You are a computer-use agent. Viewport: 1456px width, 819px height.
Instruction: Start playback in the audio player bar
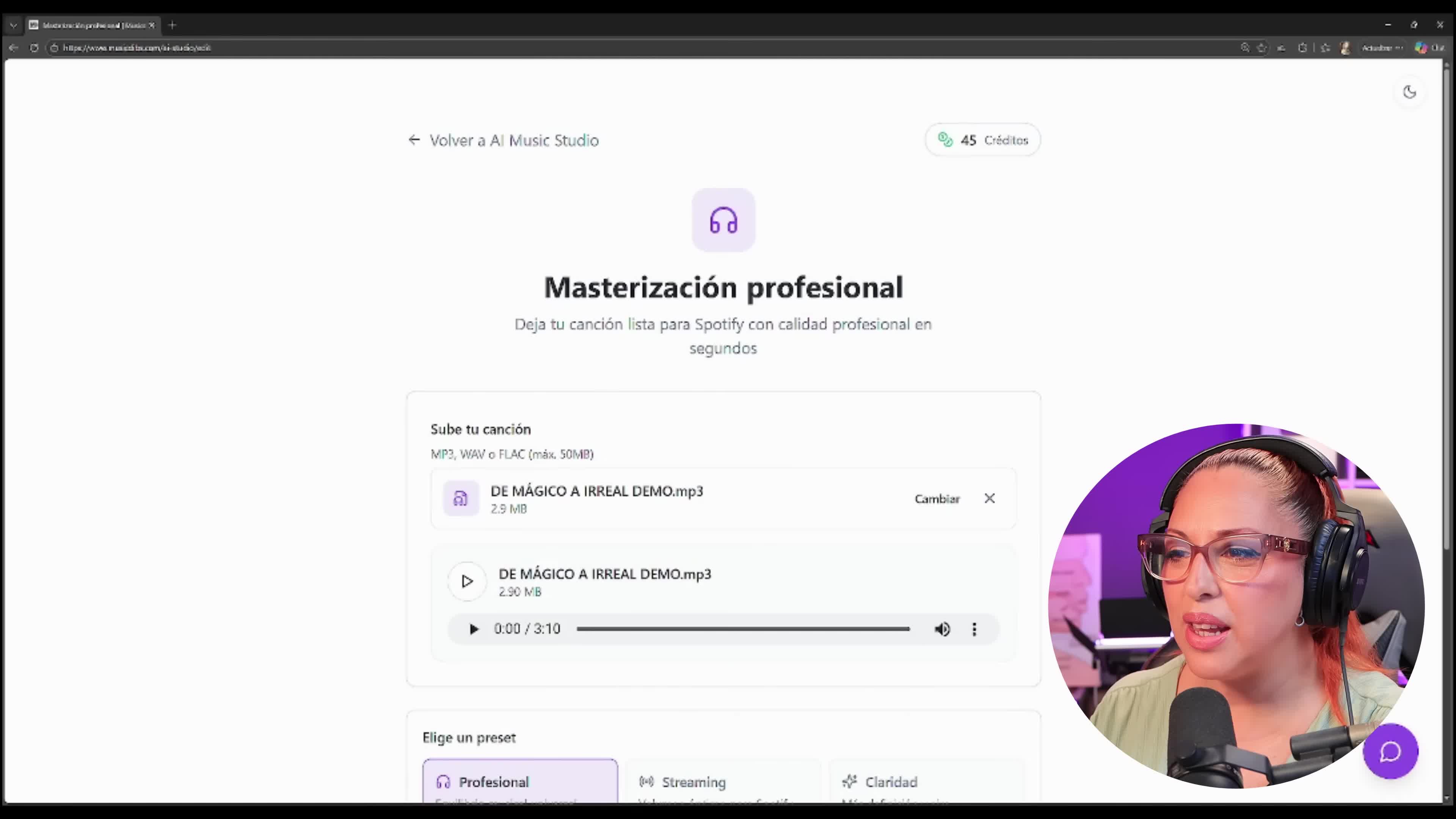point(474,629)
